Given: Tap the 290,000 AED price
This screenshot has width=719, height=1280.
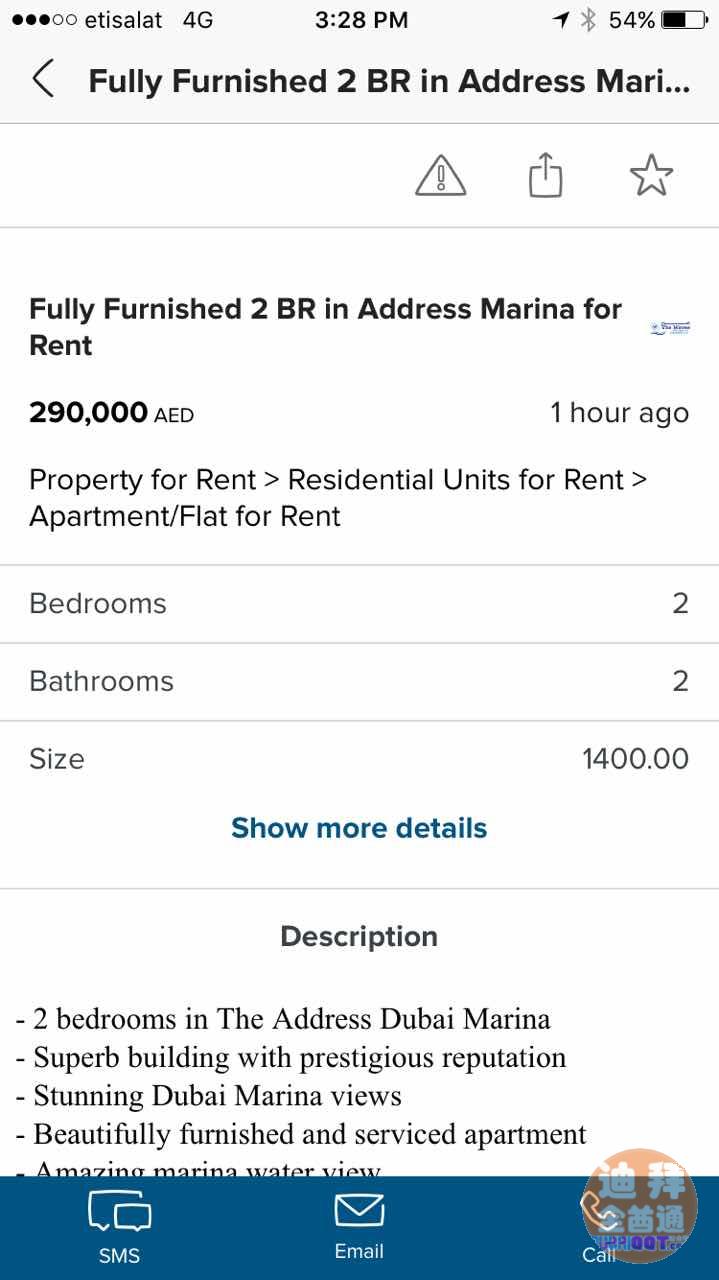Looking at the screenshot, I should [111, 413].
